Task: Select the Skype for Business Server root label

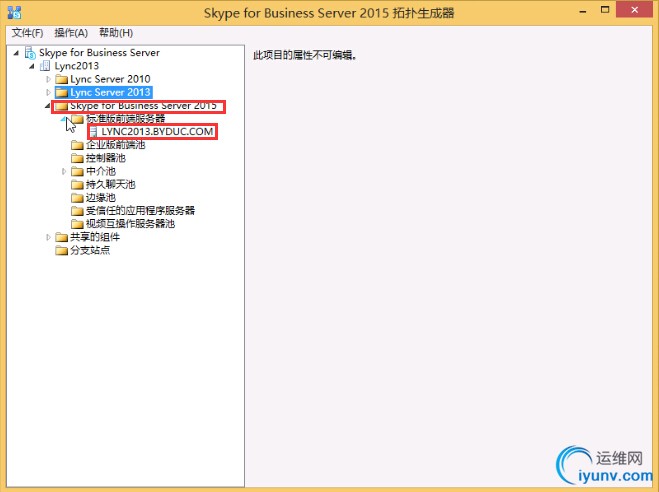Action: click(99, 53)
